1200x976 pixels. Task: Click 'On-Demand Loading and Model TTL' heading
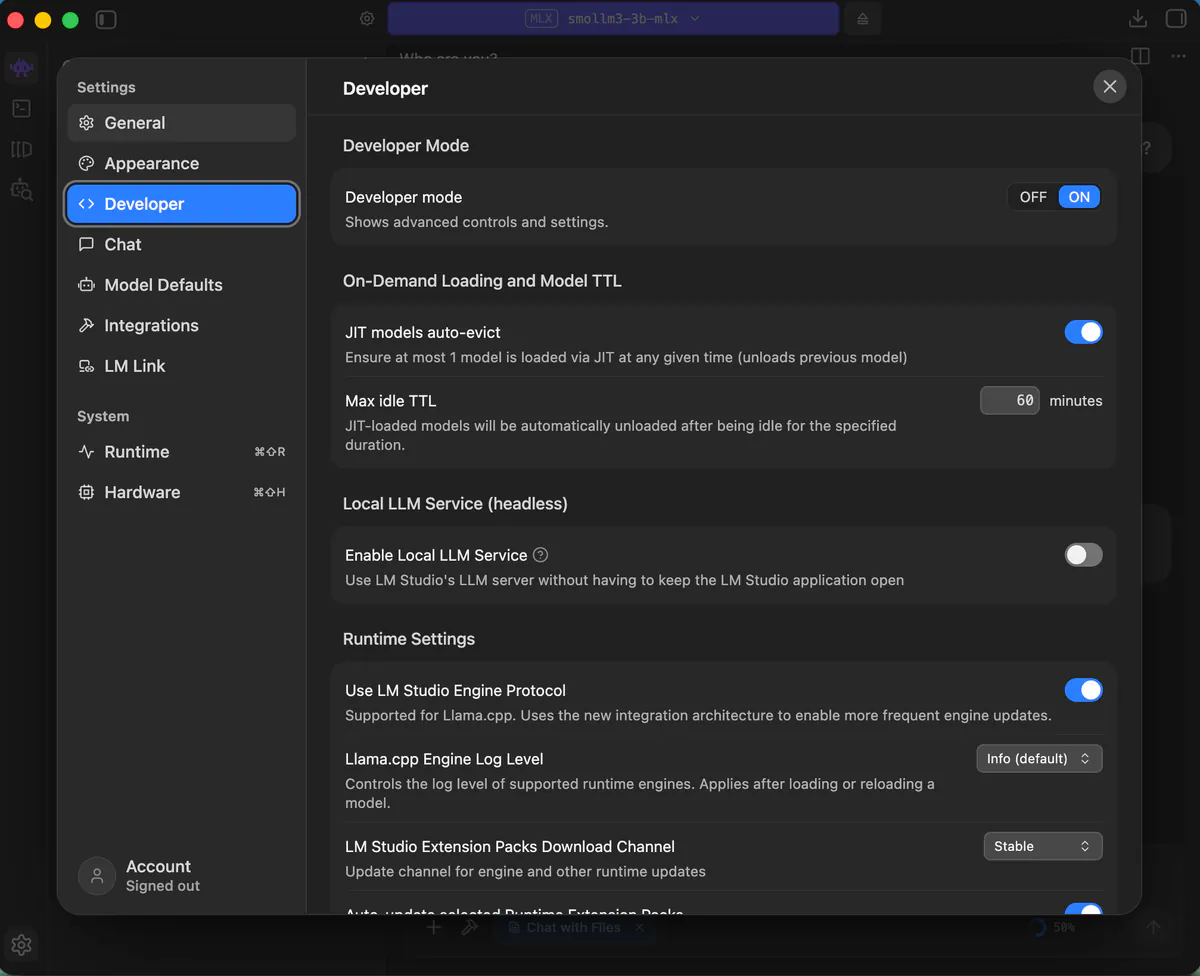pyautogui.click(x=482, y=281)
